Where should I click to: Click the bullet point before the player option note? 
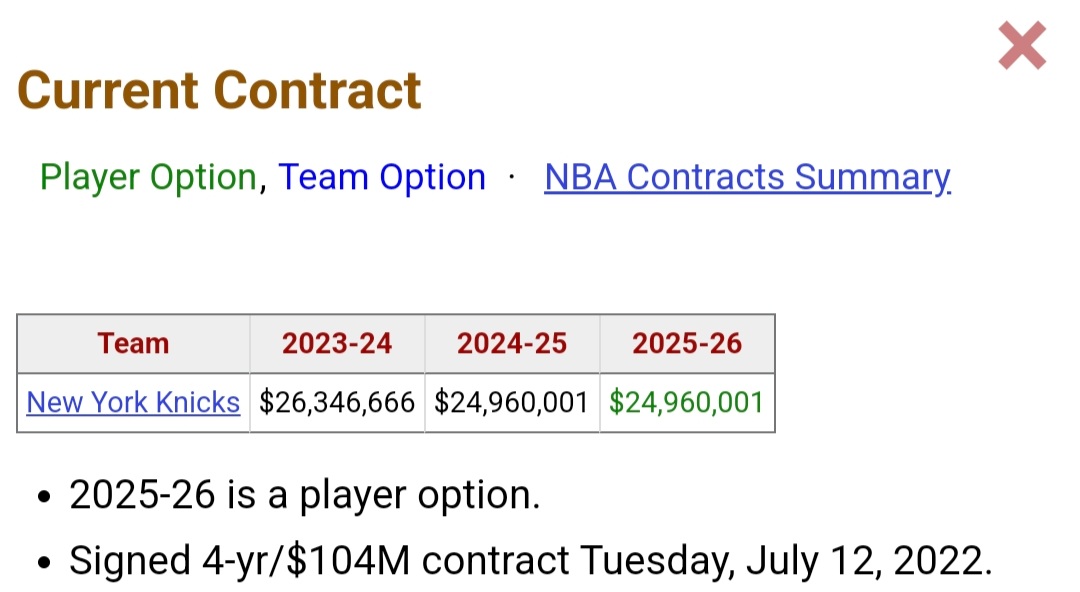[43, 497]
